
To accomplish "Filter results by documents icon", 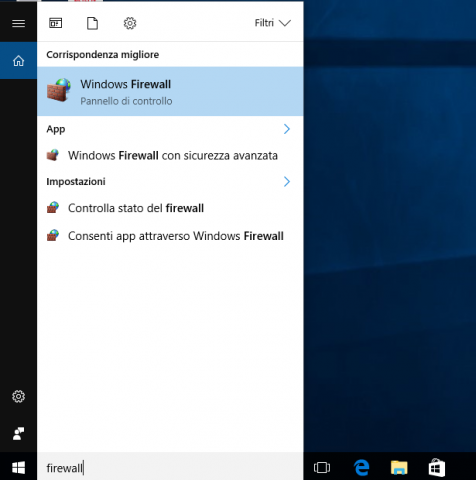I will (x=92, y=23).
